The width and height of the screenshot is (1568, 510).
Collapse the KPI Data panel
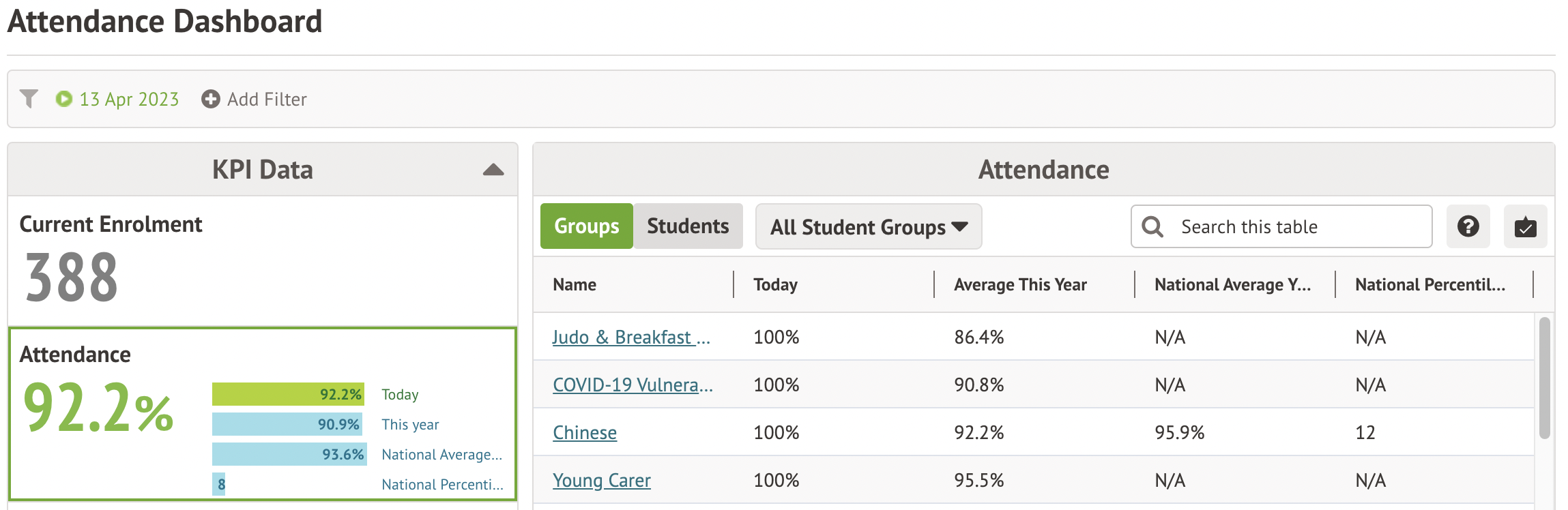(492, 169)
